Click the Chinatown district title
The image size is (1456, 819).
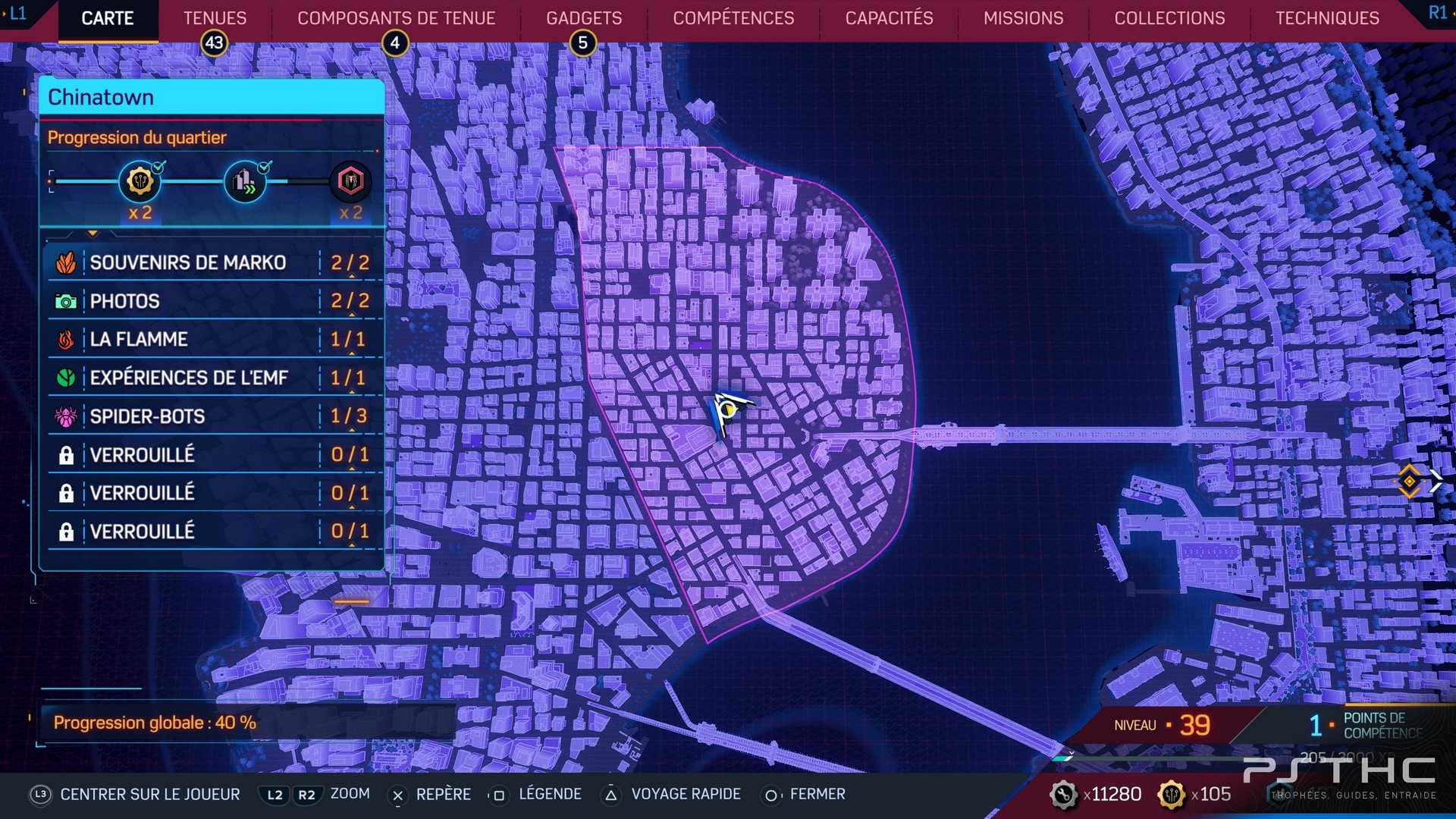(101, 97)
